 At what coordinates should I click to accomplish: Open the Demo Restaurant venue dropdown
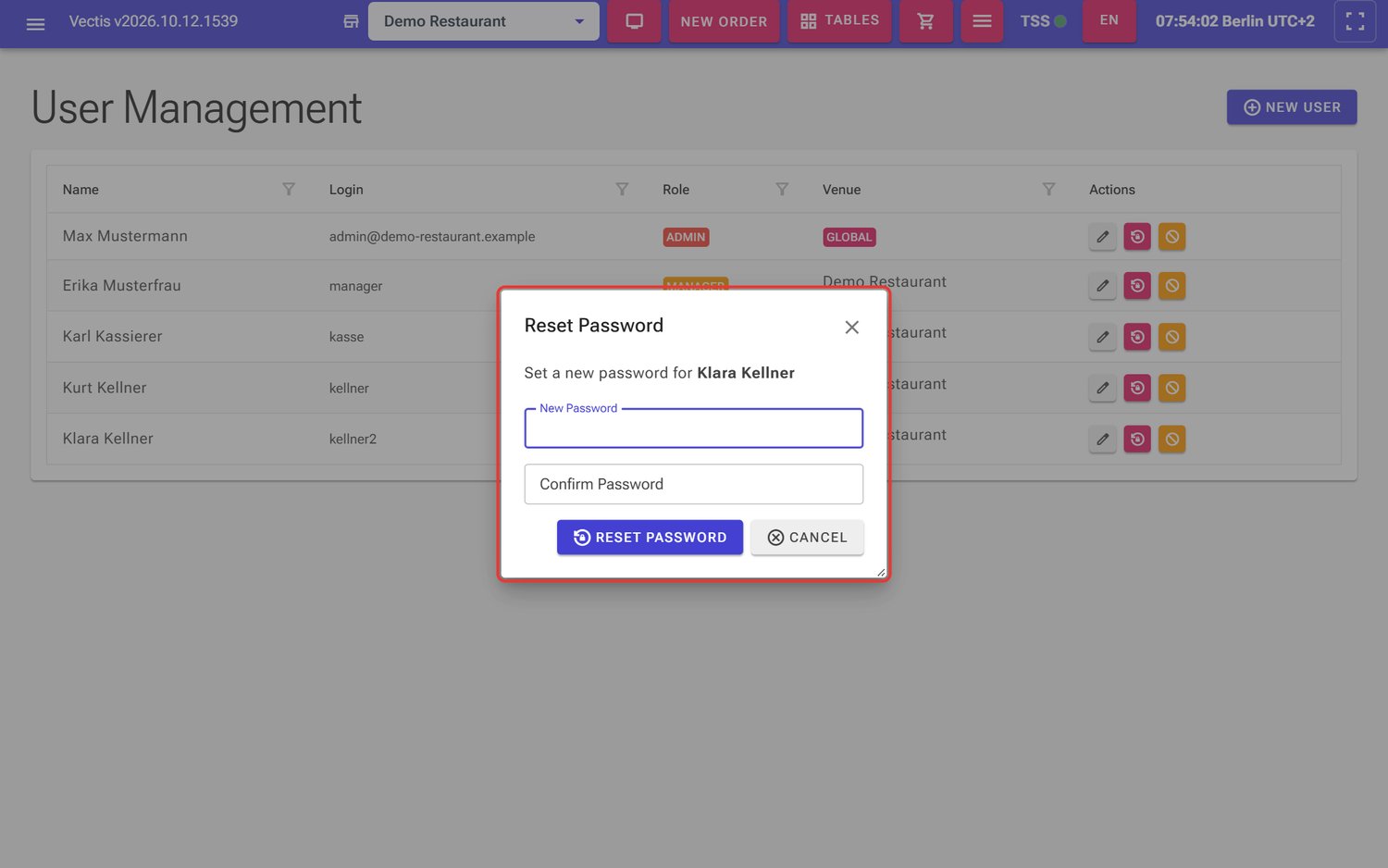tap(483, 21)
